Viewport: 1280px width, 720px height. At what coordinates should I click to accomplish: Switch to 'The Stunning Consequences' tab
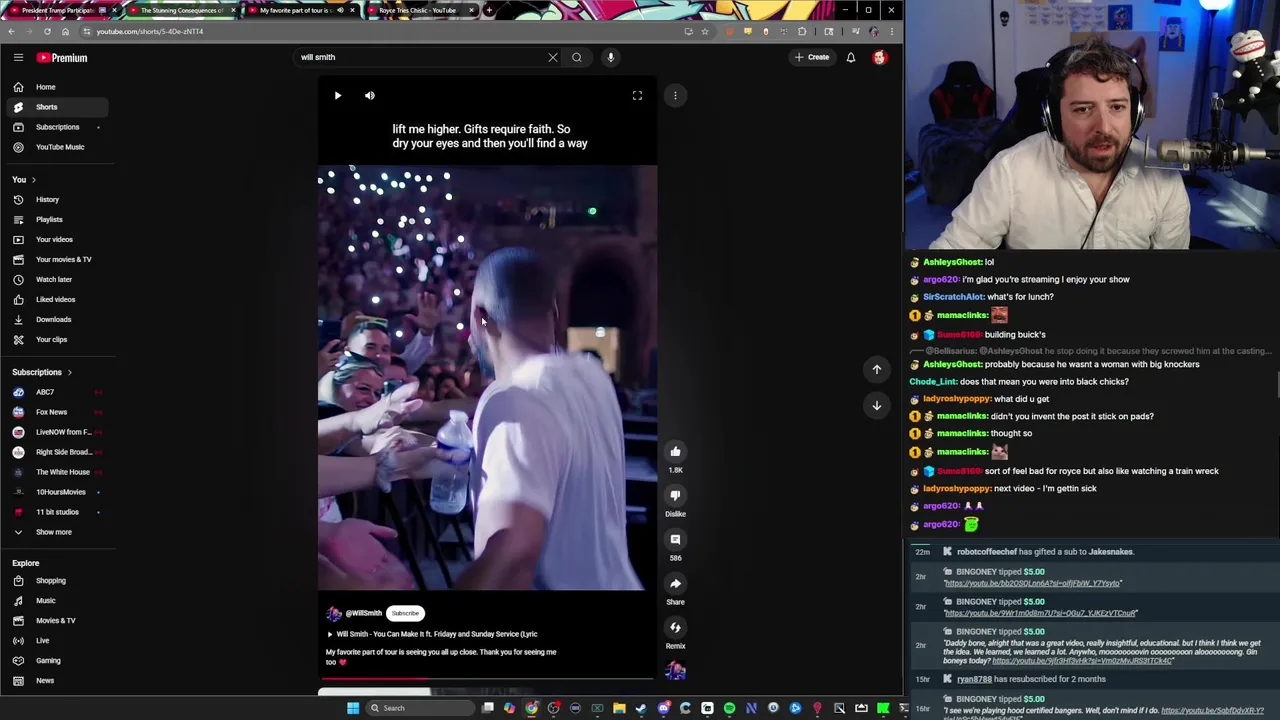pos(180,10)
